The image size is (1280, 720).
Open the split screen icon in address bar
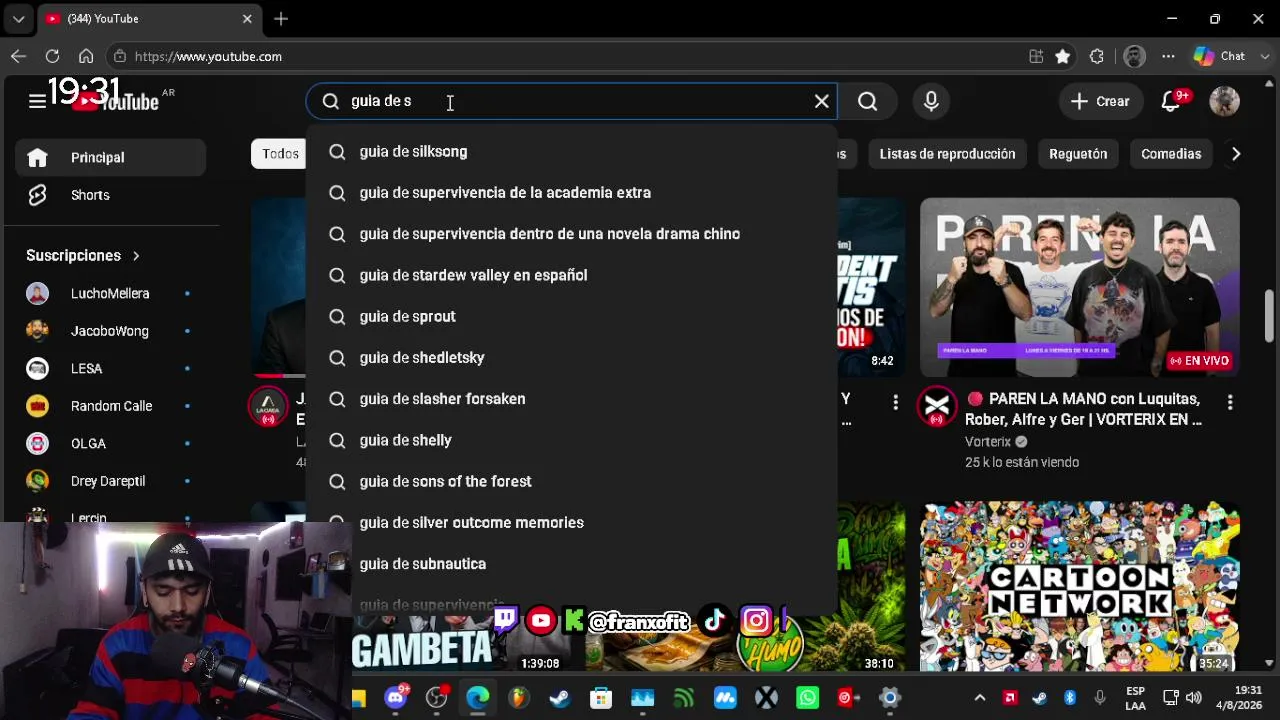[1036, 57]
